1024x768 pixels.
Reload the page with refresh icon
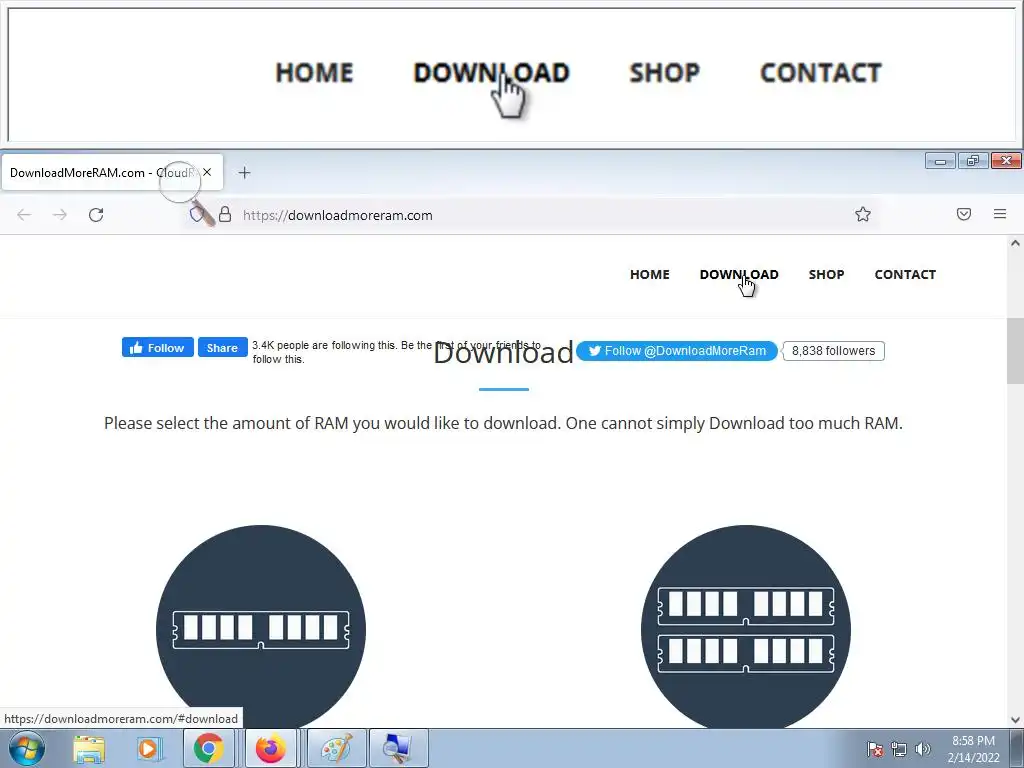(x=96, y=215)
